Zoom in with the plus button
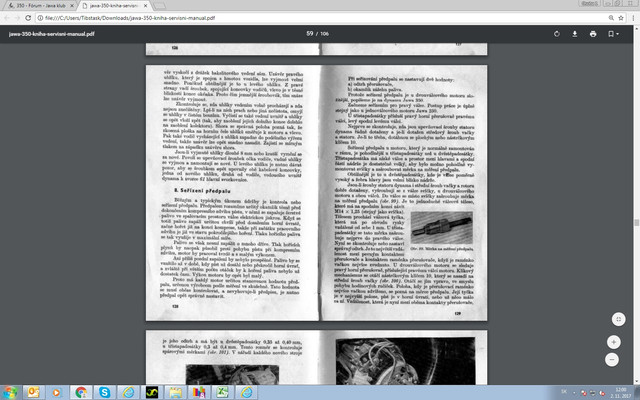This screenshot has width=640, height=400. 613,342
